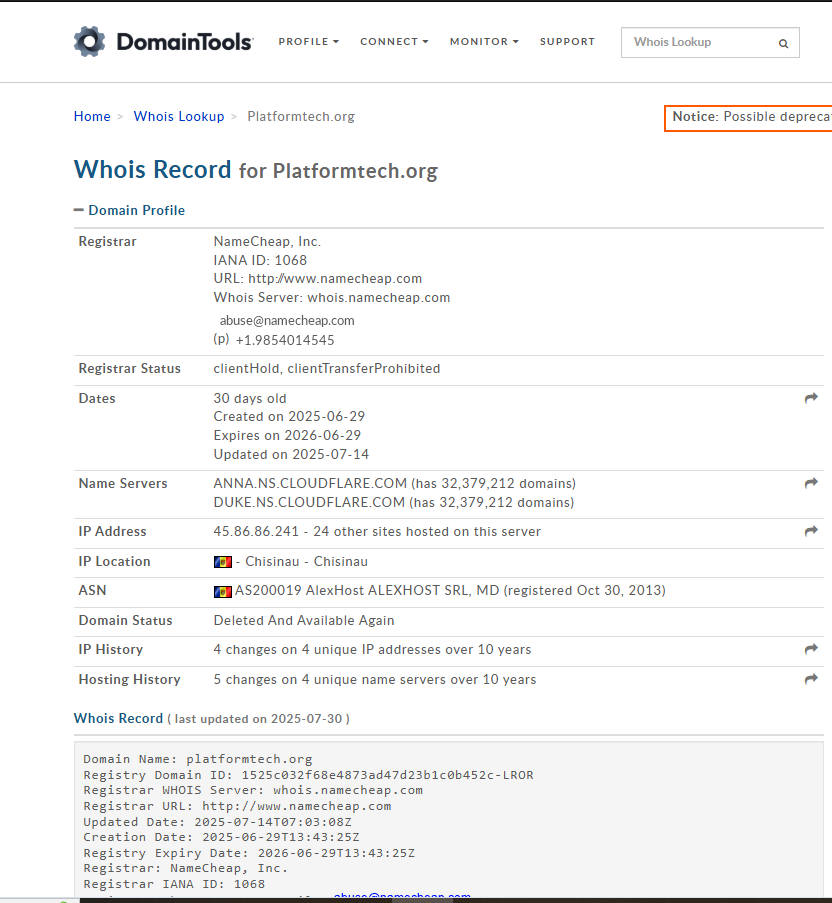Click the Registrar WHOIS Server raw record line

coord(253,790)
